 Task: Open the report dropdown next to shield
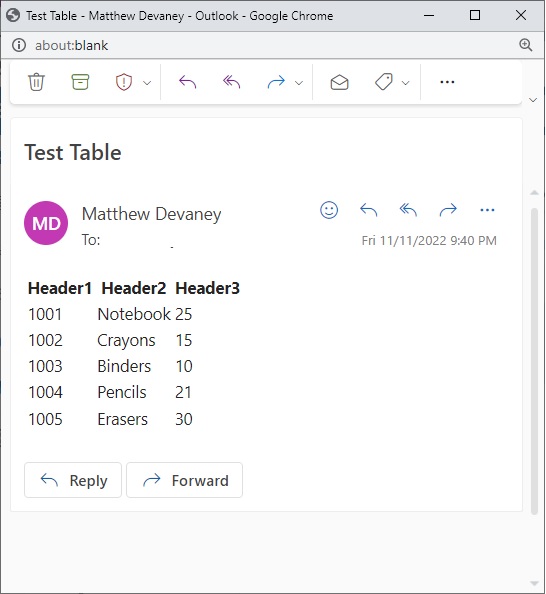(x=147, y=83)
